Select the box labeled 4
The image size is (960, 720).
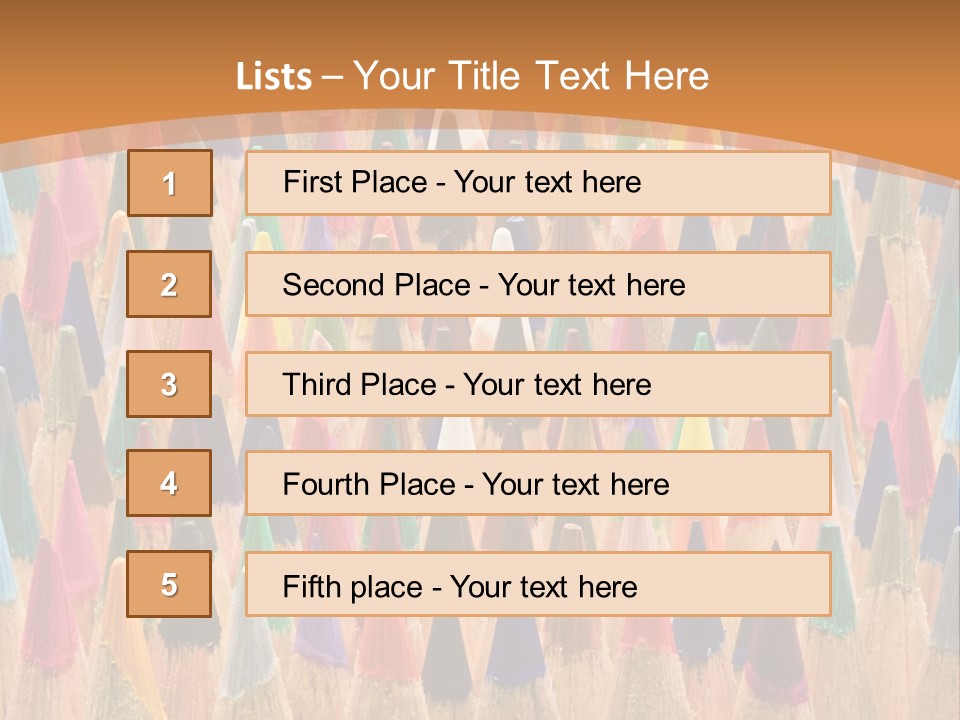(x=169, y=483)
